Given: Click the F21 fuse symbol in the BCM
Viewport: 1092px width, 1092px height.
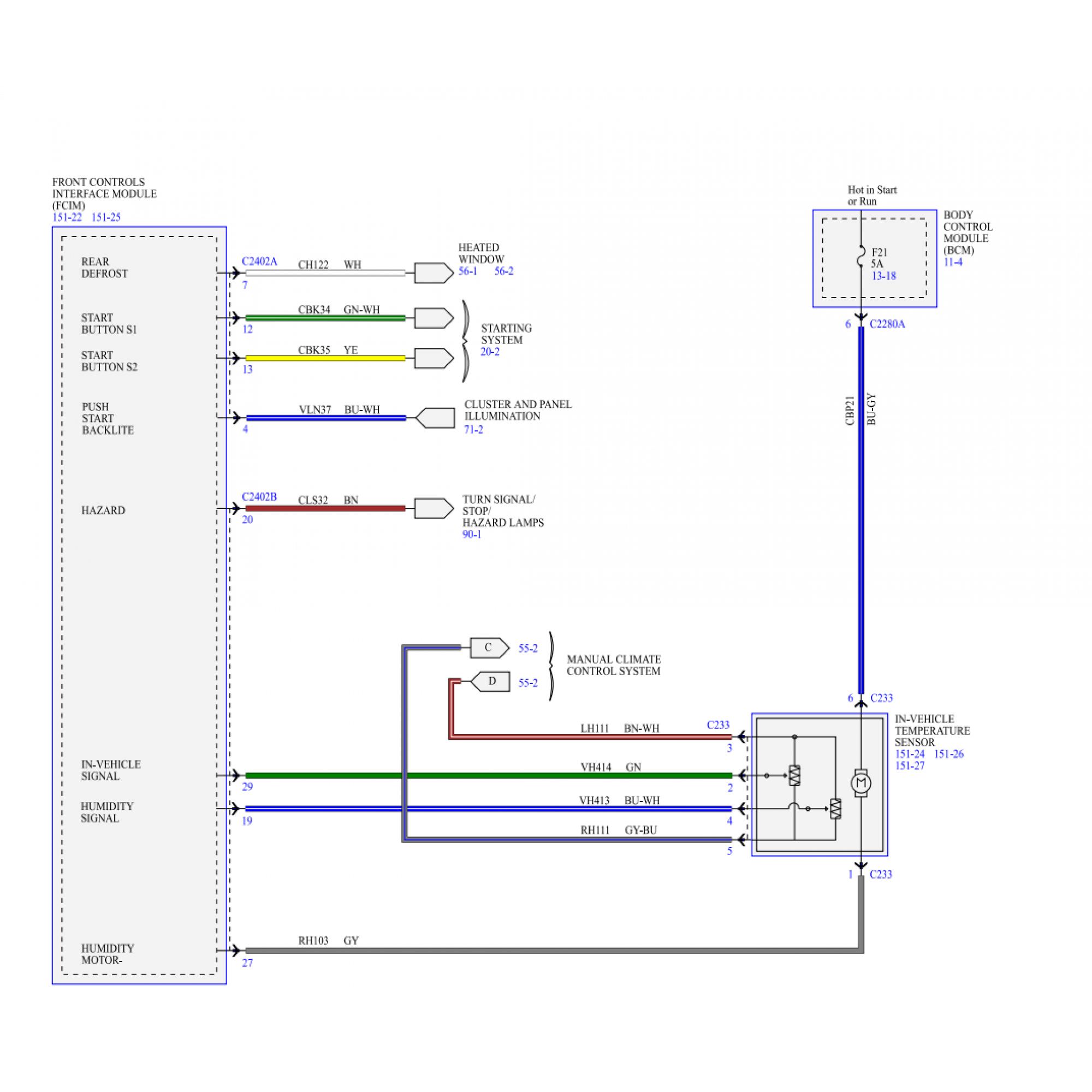Looking at the screenshot, I should 861,256.
